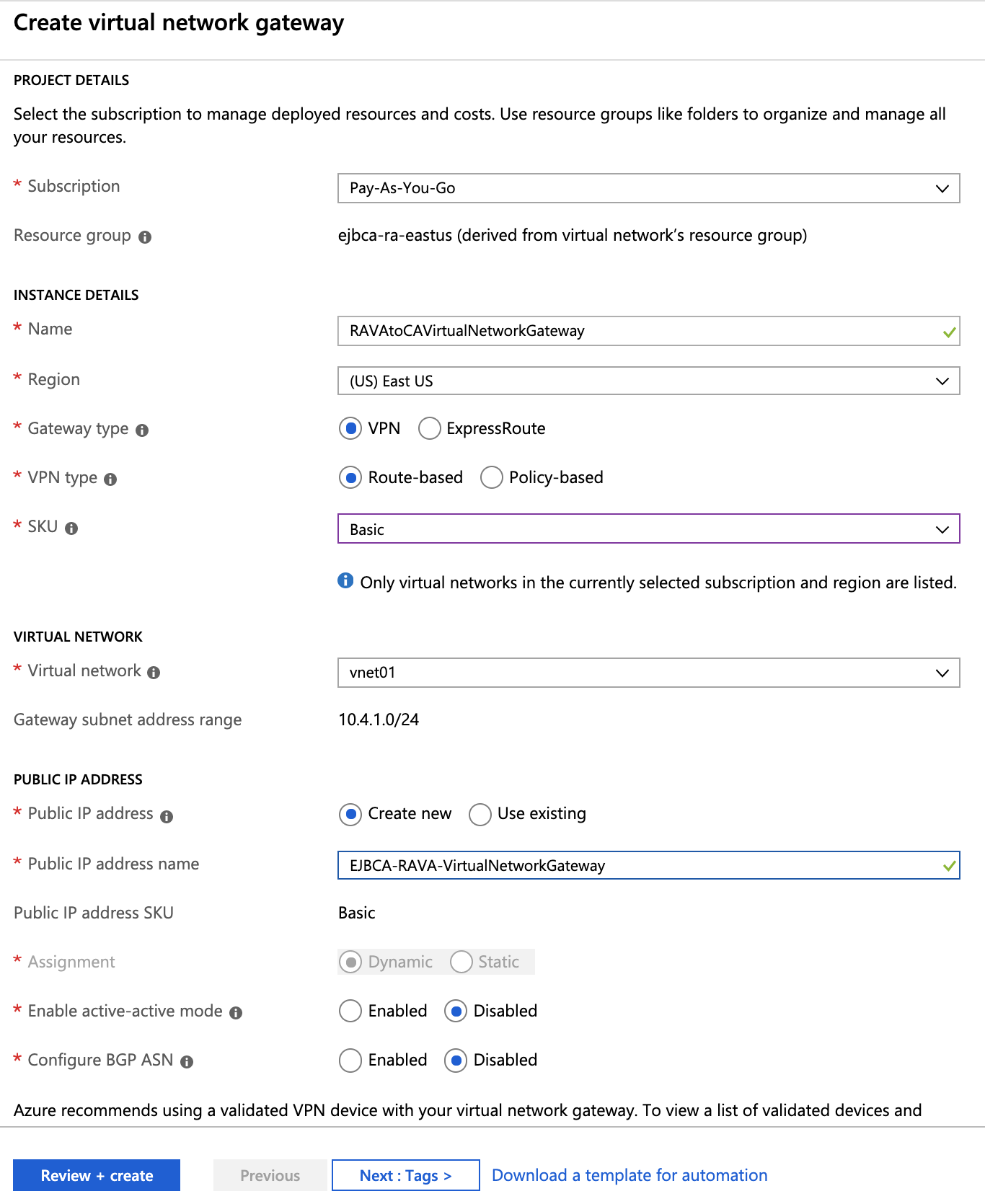The image size is (985, 1204).
Task: Click the active-active mode info icon
Action: coord(236,1013)
